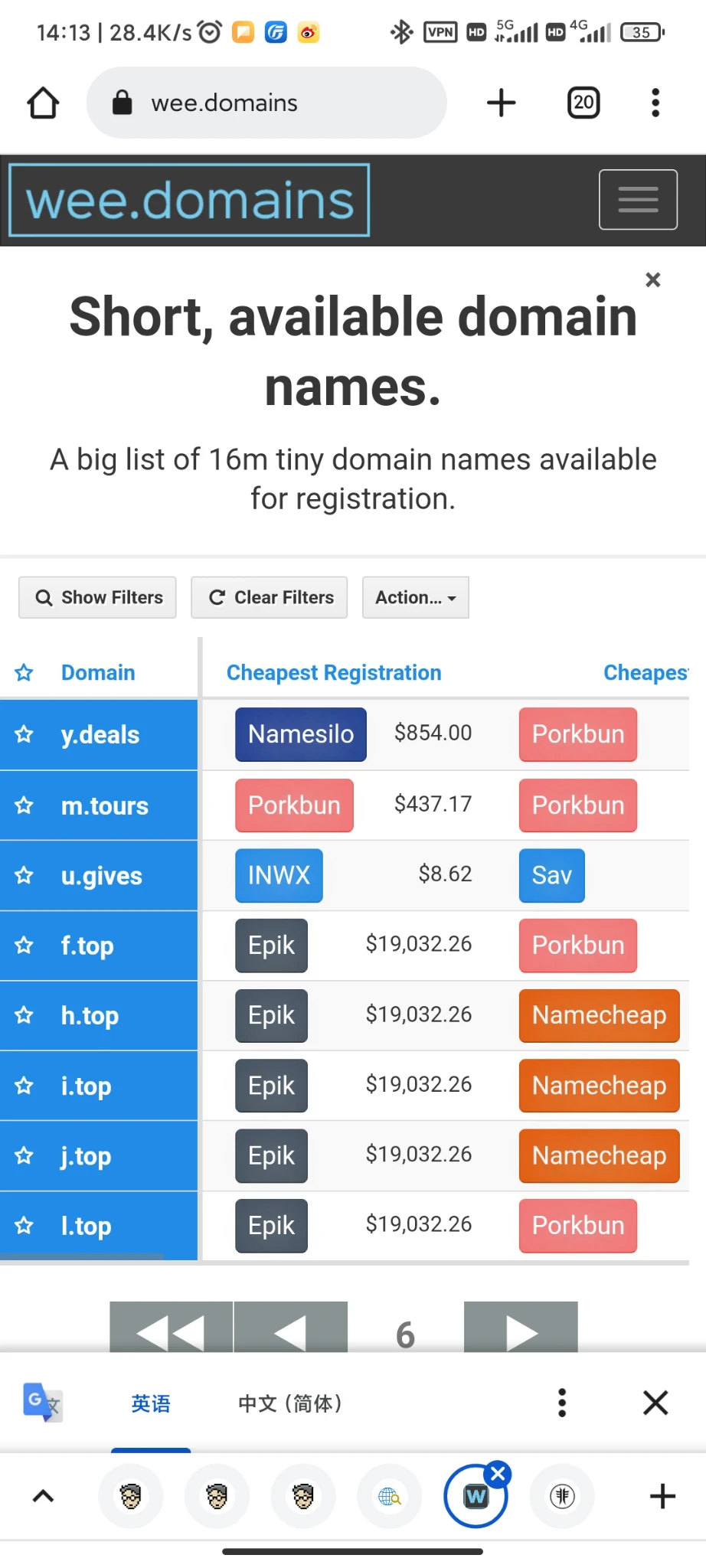Viewport: 706px width, 1568px height.
Task: Open a new tab with plus icon
Action: (x=502, y=103)
